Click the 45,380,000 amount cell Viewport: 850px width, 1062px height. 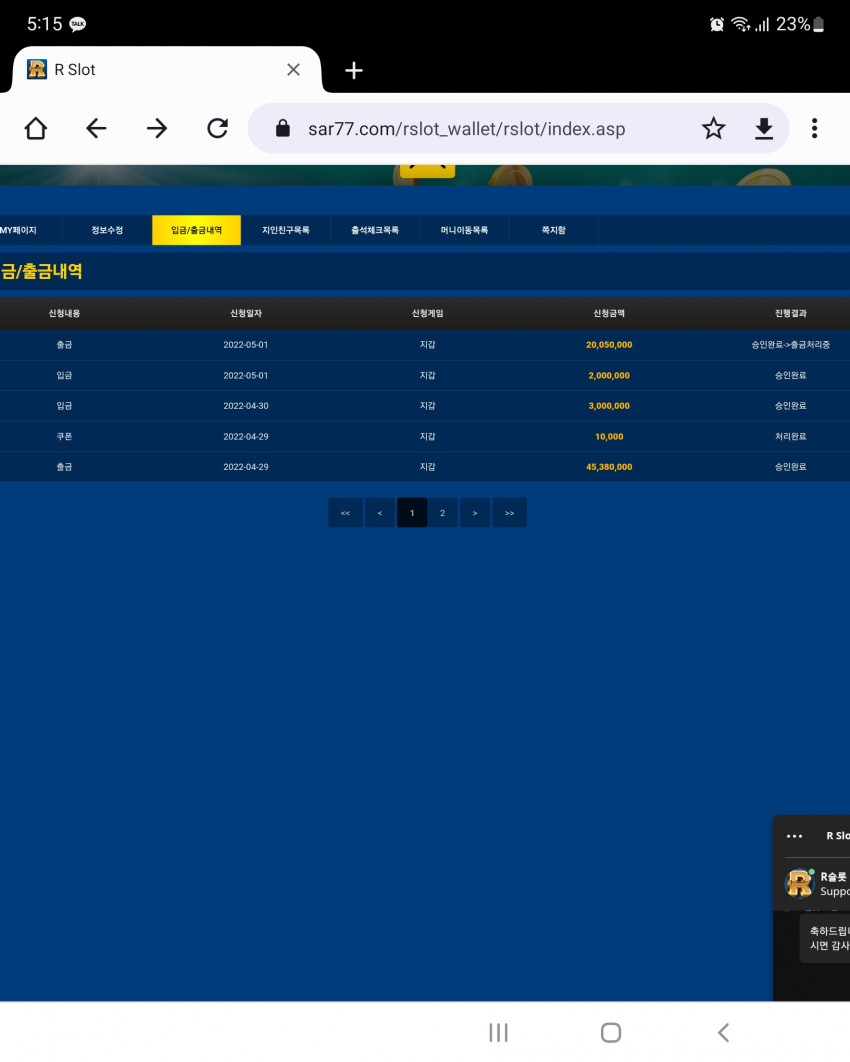[609, 467]
